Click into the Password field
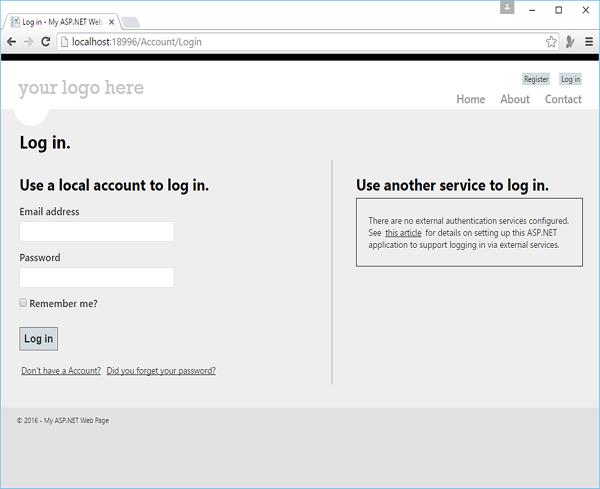 point(97,278)
